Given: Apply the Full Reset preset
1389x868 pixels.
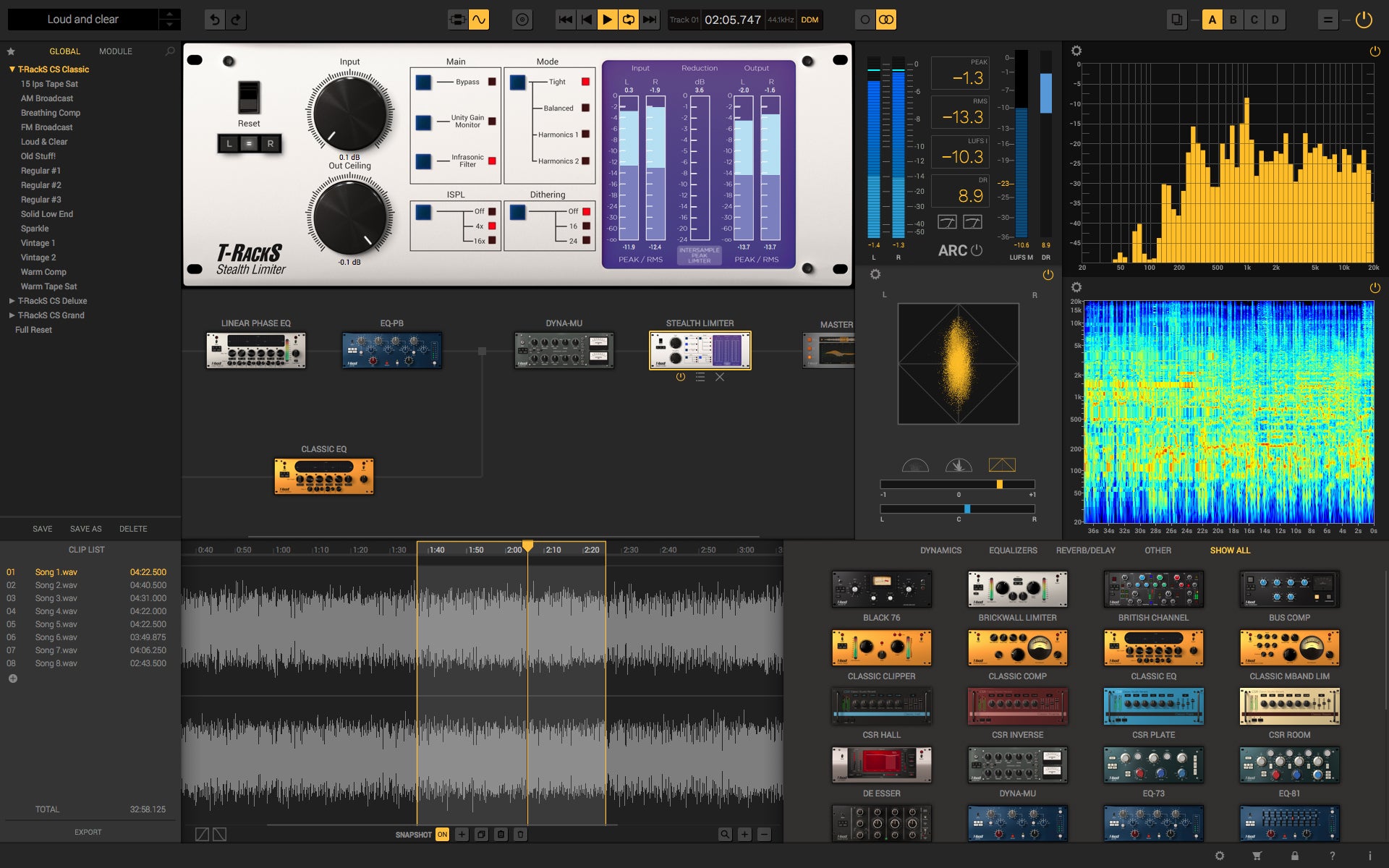Looking at the screenshot, I should pyautogui.click(x=33, y=329).
